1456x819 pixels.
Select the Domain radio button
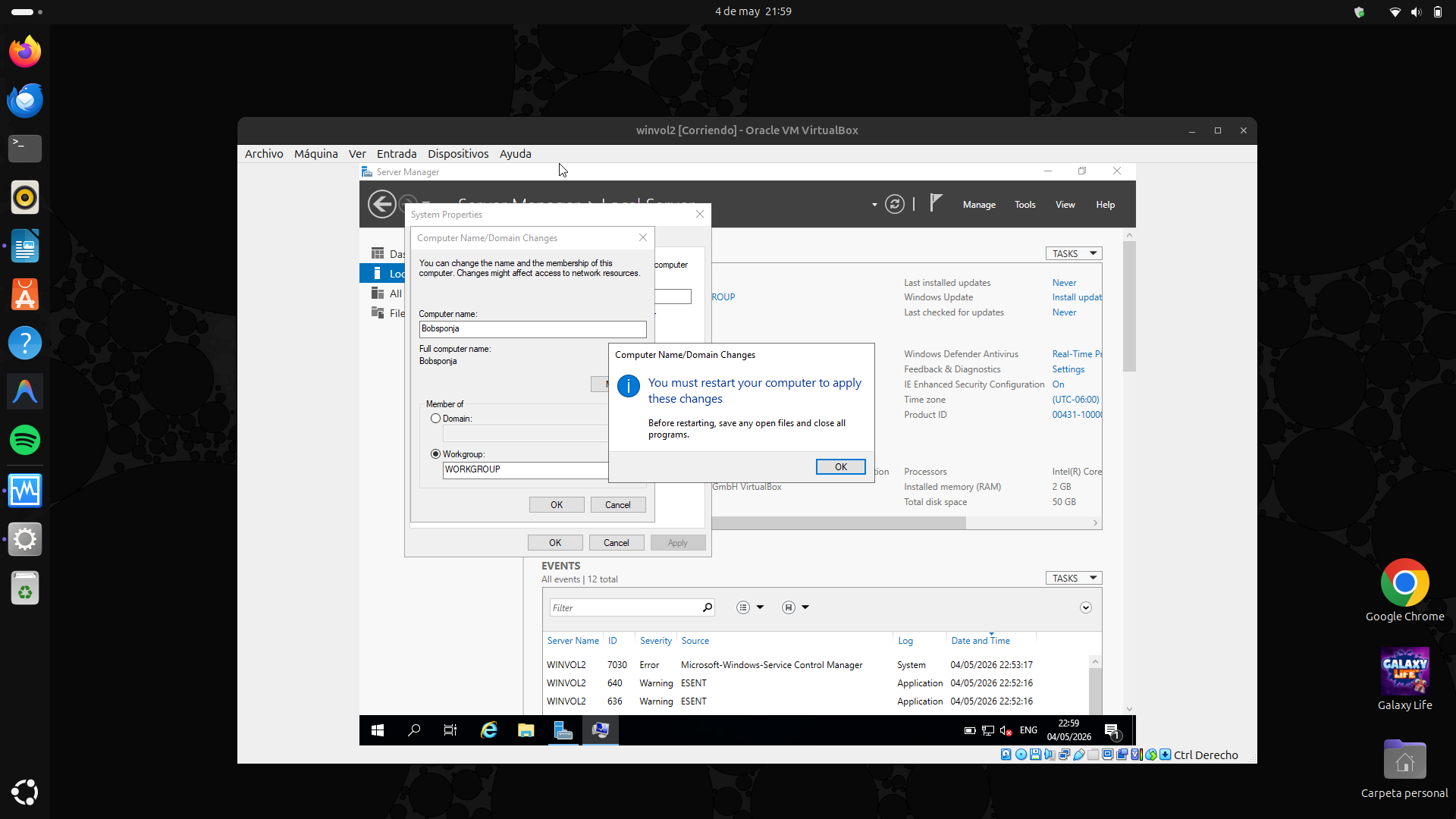pyautogui.click(x=435, y=419)
